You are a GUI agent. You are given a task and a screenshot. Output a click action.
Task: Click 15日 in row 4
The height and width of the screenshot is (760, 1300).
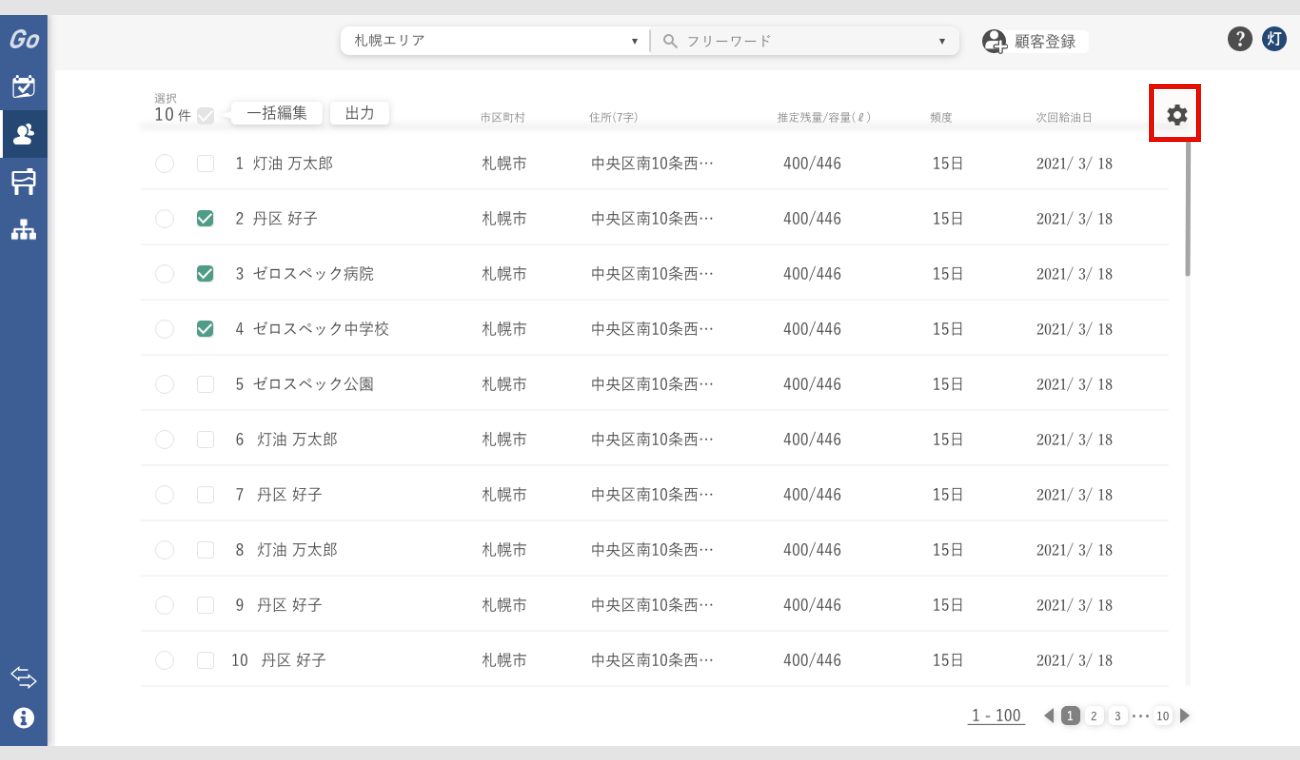(x=948, y=328)
